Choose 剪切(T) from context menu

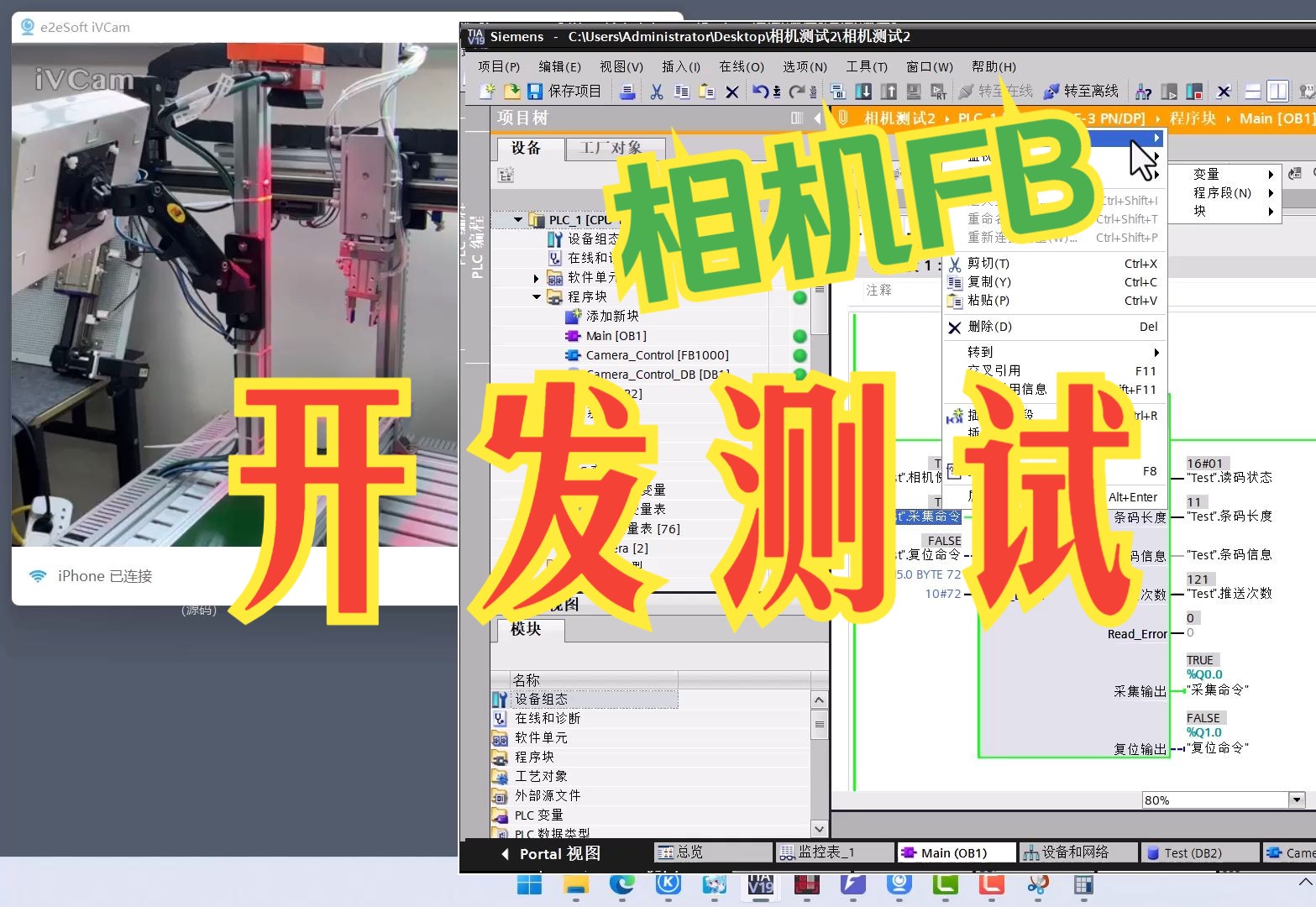(1053, 263)
